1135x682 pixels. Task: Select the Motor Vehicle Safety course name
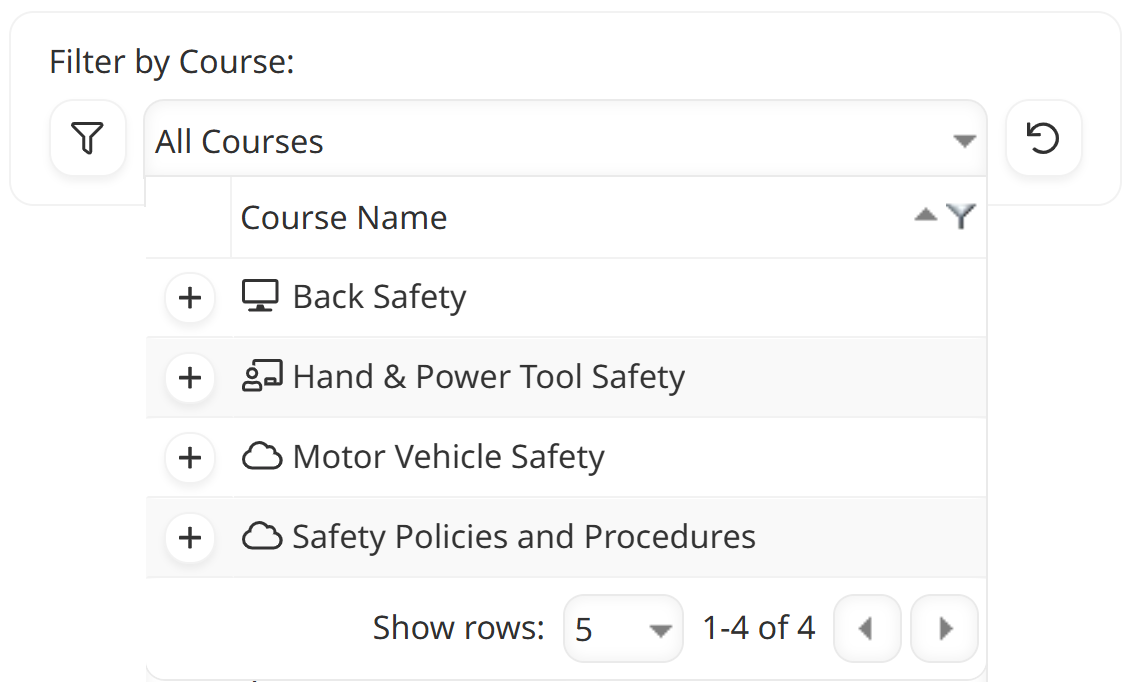pos(448,457)
